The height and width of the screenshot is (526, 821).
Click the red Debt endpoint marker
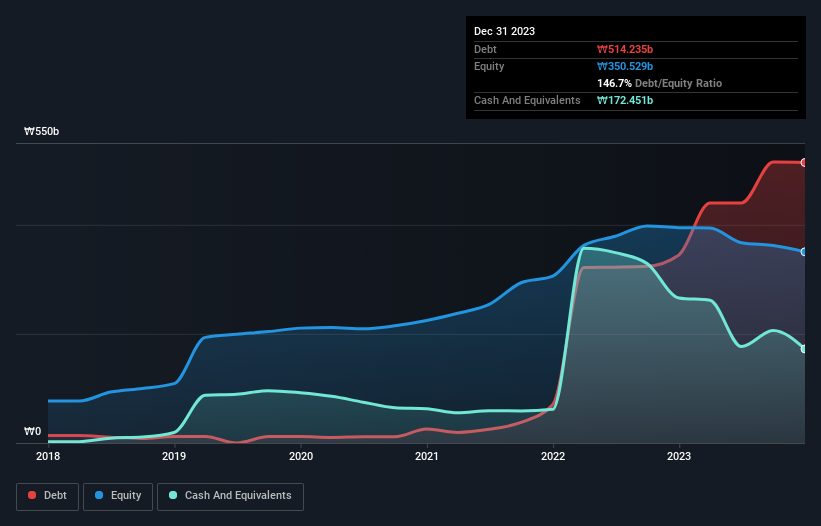804,163
